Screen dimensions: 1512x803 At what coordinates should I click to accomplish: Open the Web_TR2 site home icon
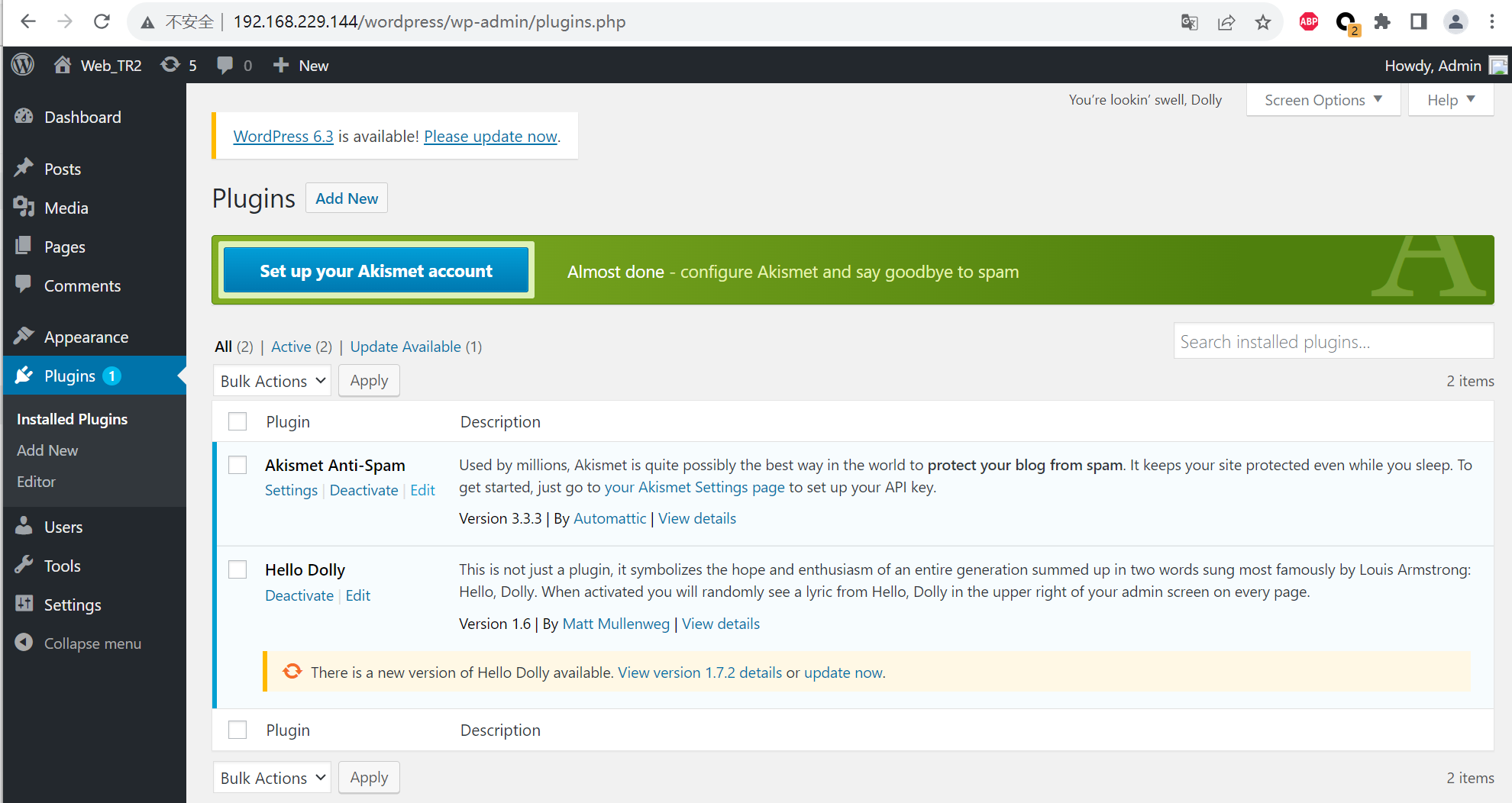pyautogui.click(x=63, y=65)
